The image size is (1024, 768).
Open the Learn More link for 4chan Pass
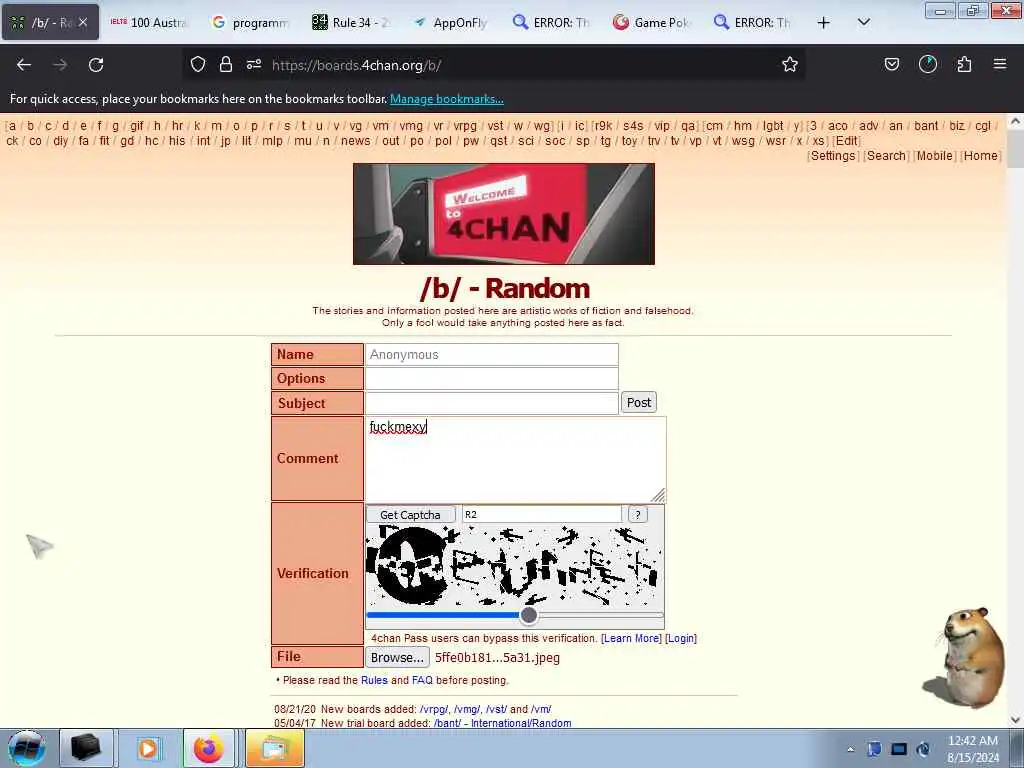(631, 639)
